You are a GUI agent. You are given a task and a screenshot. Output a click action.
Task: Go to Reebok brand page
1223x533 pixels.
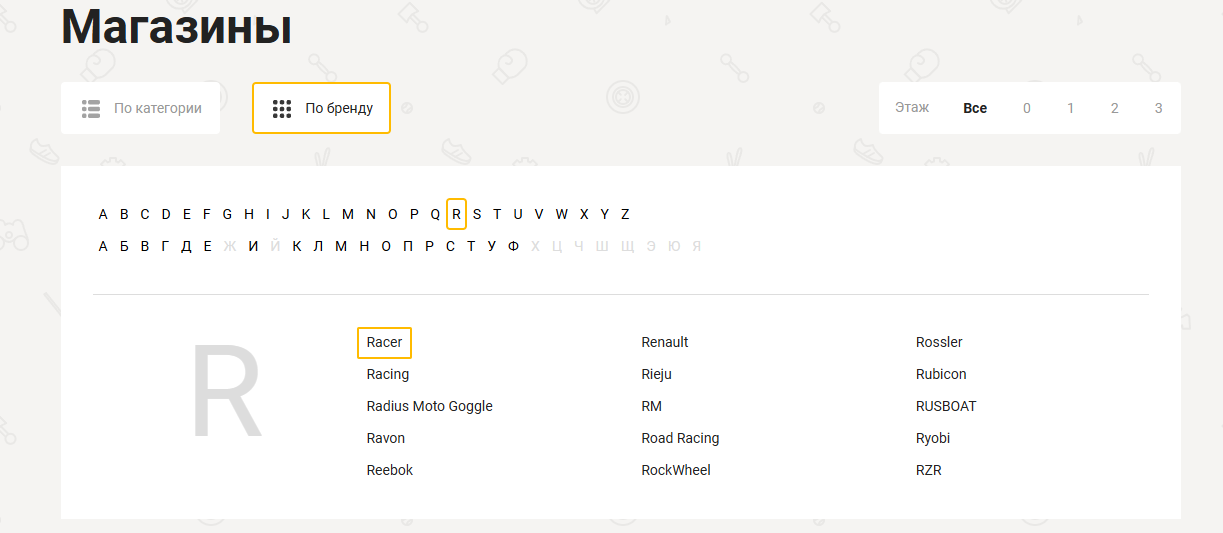tap(389, 470)
